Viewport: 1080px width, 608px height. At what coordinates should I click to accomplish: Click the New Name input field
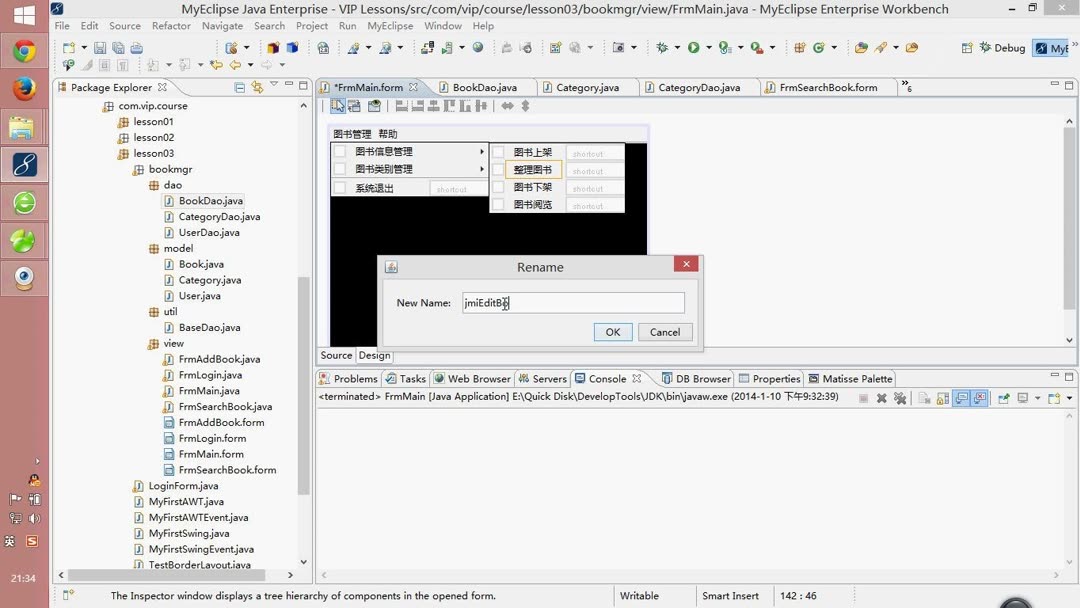pos(573,302)
